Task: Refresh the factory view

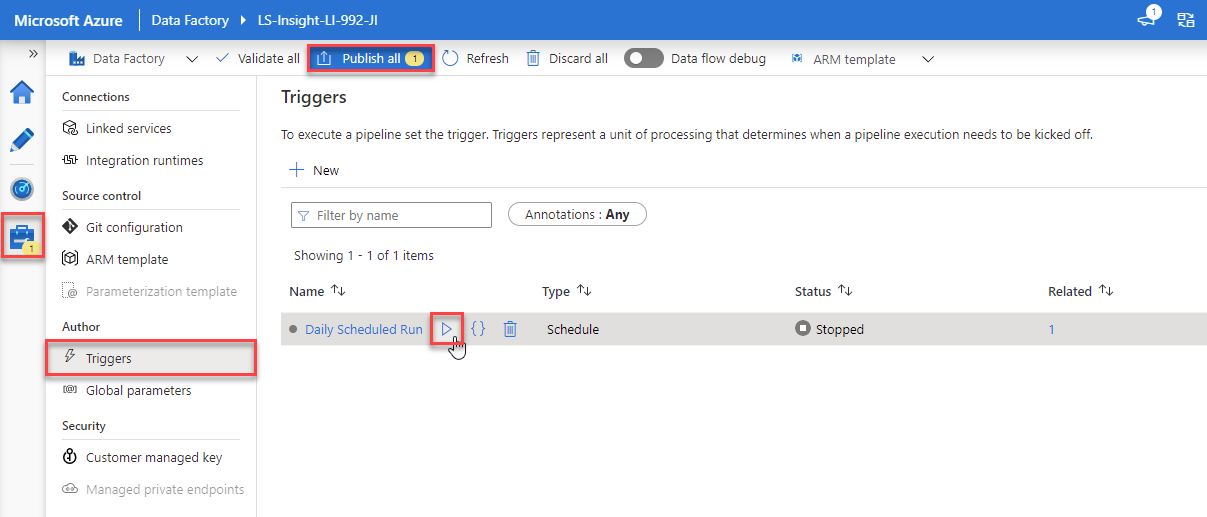Action: pyautogui.click(x=475, y=59)
